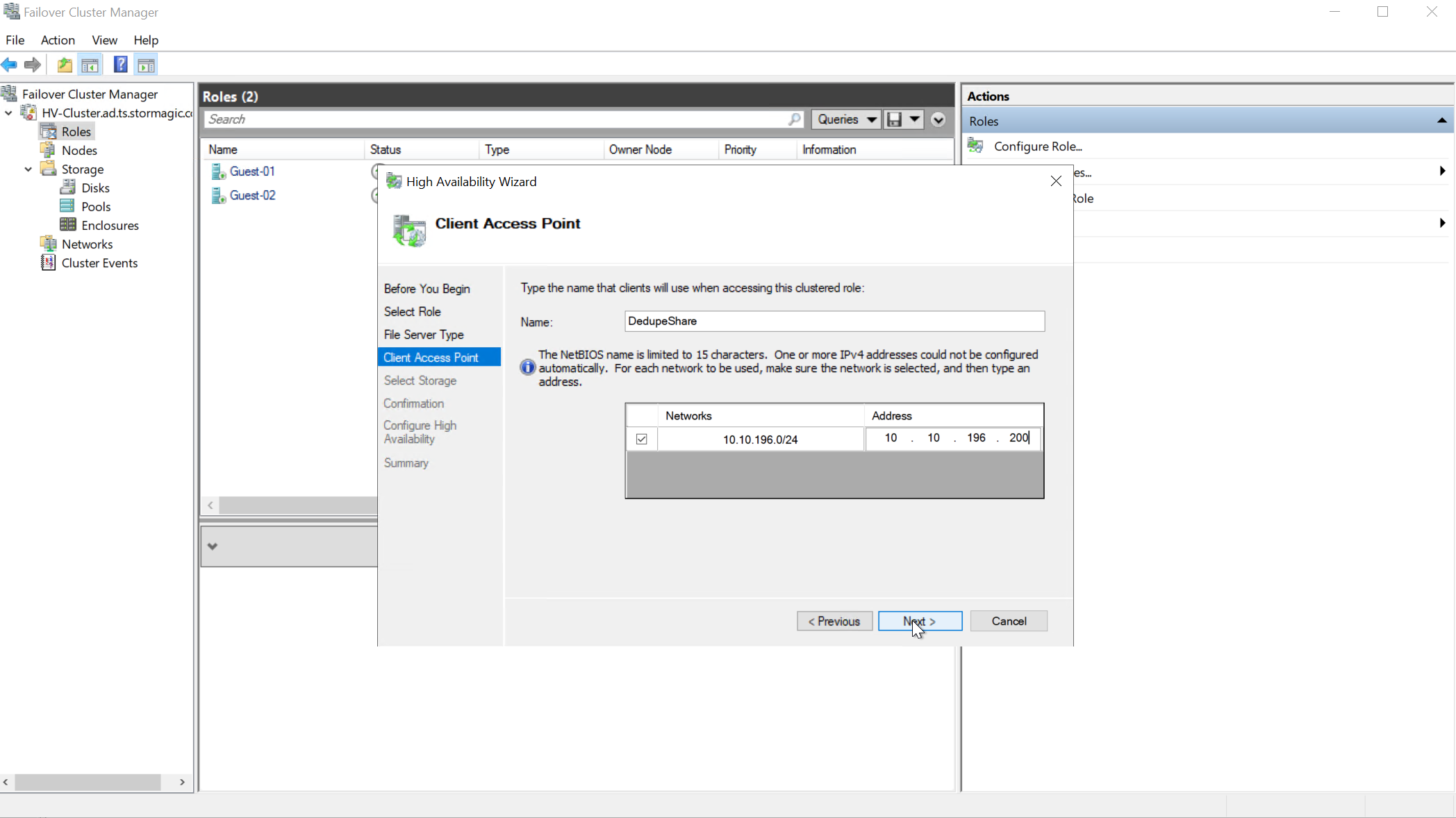Select Disks under Storage
The width and height of the screenshot is (1456, 818).
[x=95, y=187]
